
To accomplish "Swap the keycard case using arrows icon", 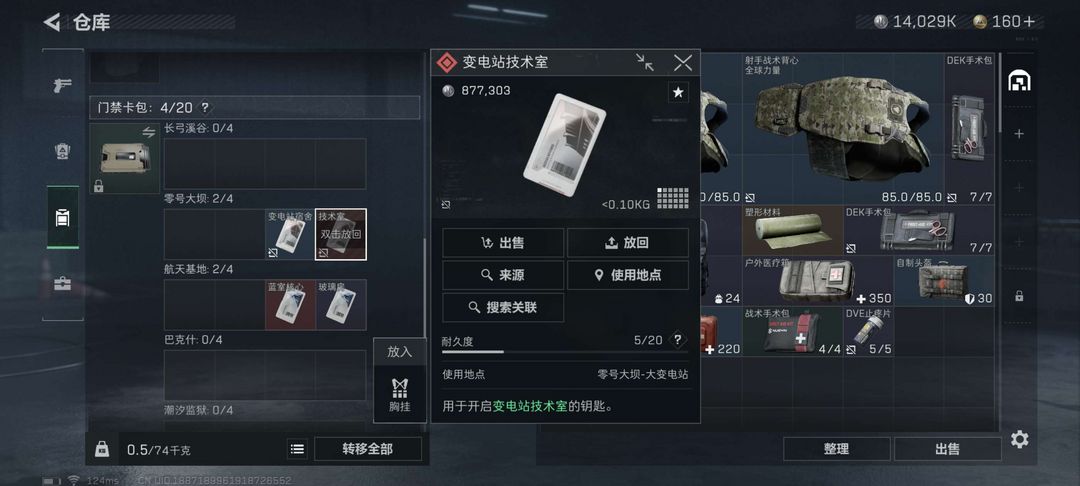I will tap(149, 132).
